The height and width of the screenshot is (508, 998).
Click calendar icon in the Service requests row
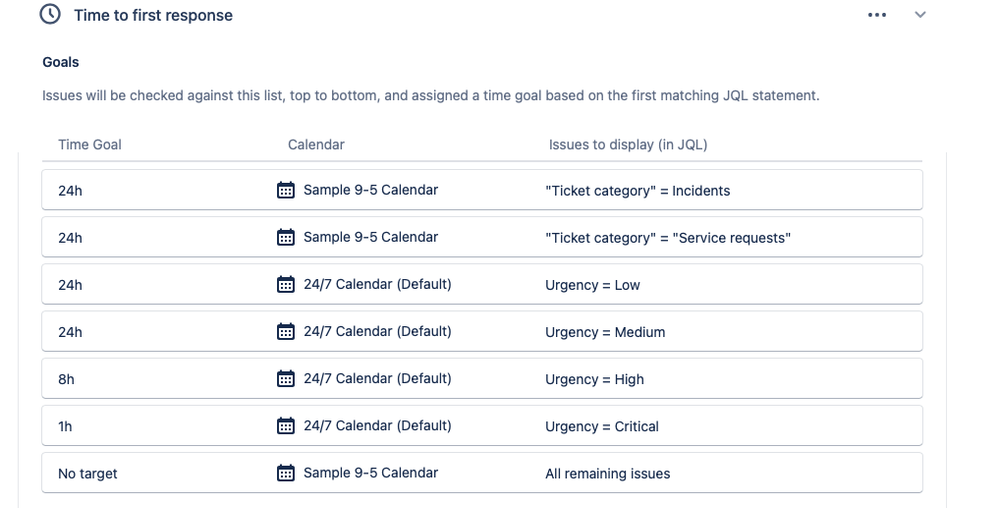(x=286, y=237)
